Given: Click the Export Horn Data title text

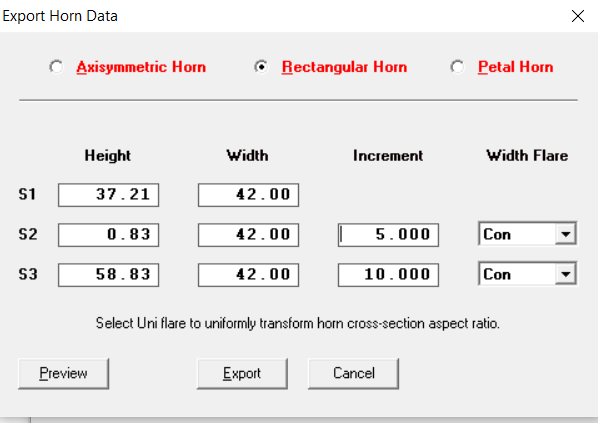Looking at the screenshot, I should [x=60, y=16].
